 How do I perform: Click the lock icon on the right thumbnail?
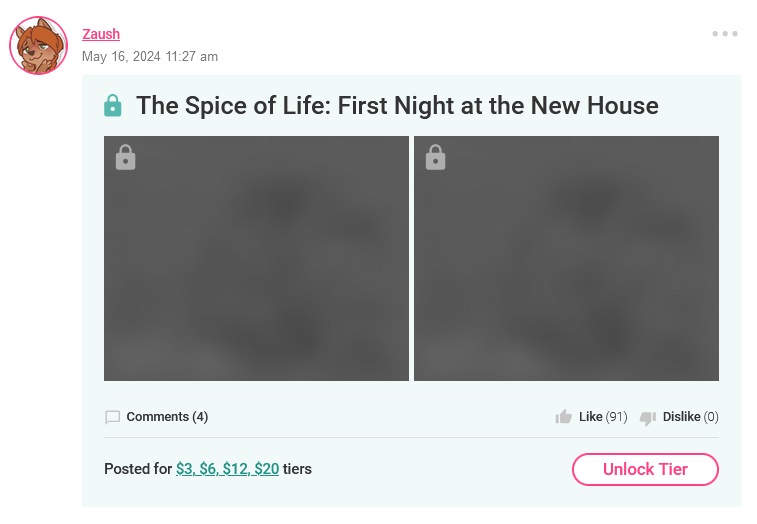[435, 157]
